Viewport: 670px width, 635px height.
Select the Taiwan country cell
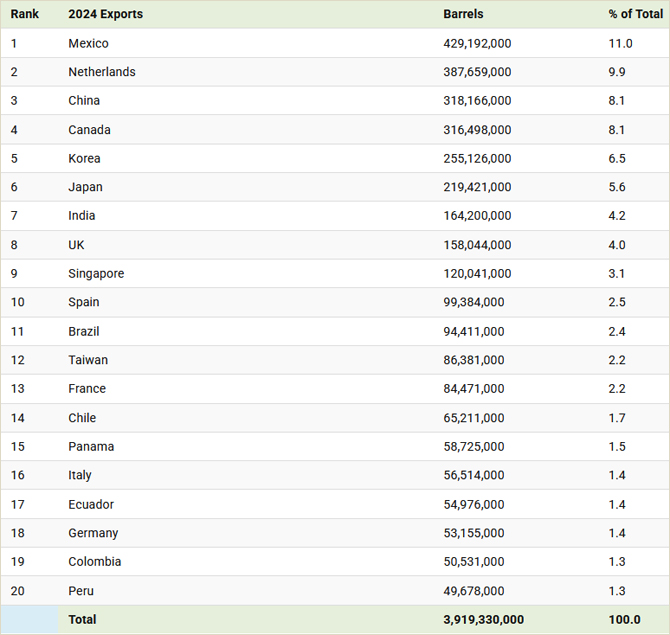[88, 360]
